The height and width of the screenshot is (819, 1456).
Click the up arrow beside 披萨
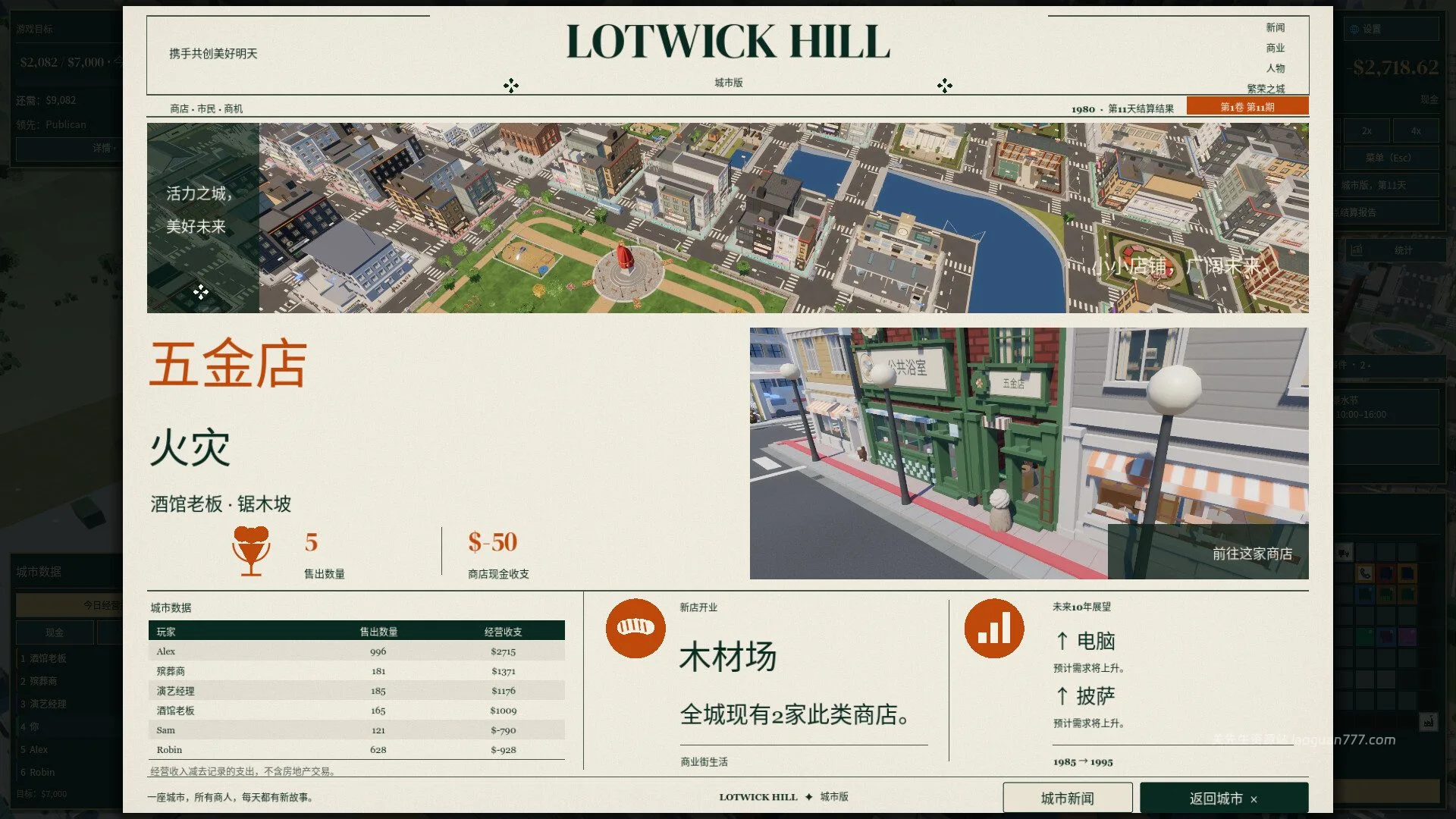coord(1062,695)
